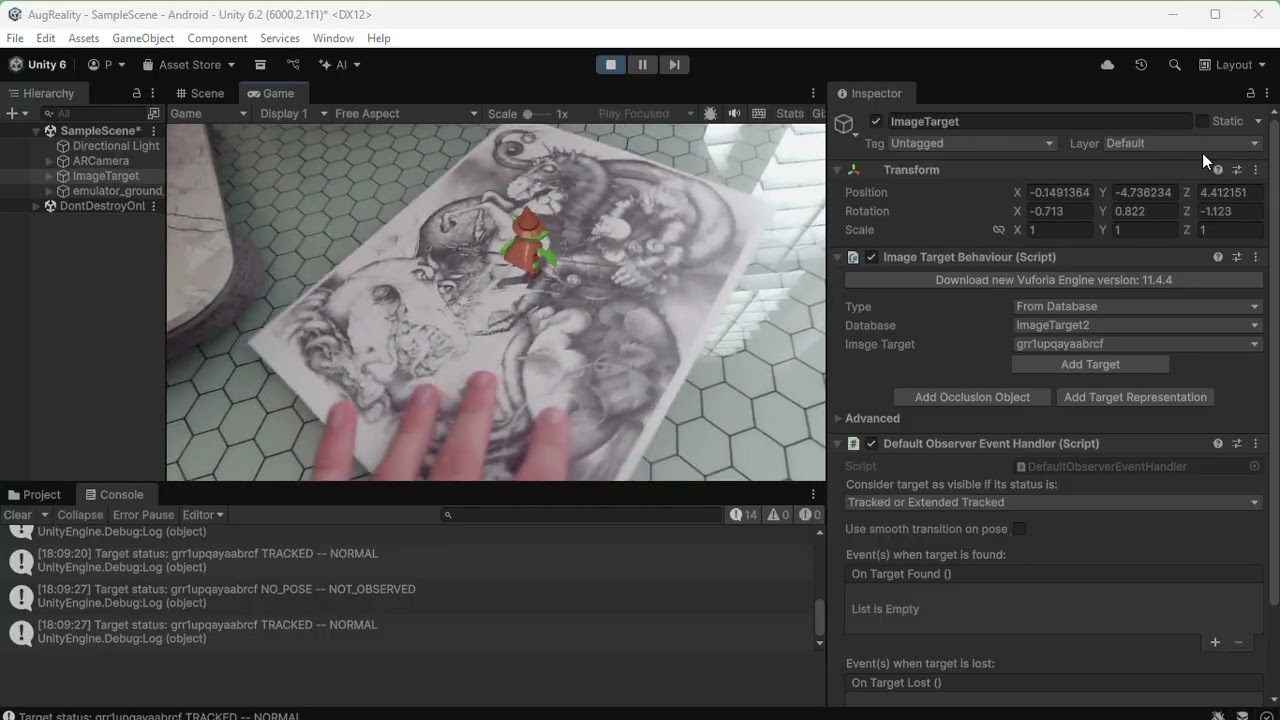Toggle the warning message filter
This screenshot has width=1280, height=720.
(778, 515)
